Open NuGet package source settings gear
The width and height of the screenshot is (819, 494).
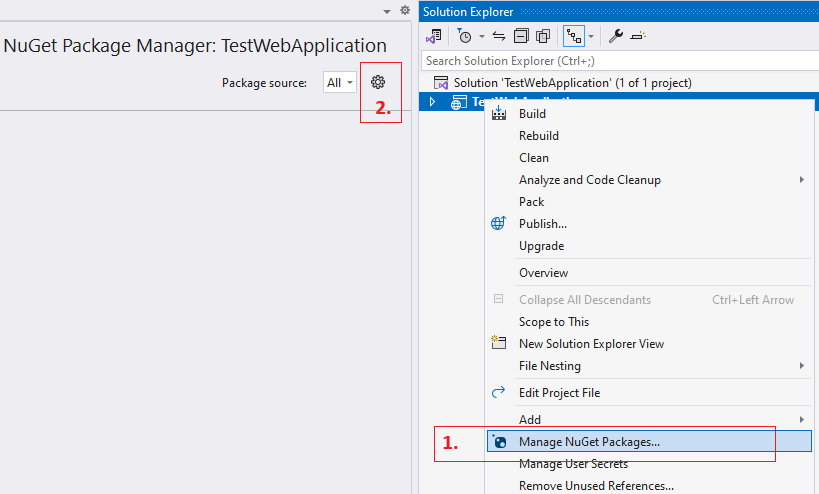pyautogui.click(x=378, y=82)
